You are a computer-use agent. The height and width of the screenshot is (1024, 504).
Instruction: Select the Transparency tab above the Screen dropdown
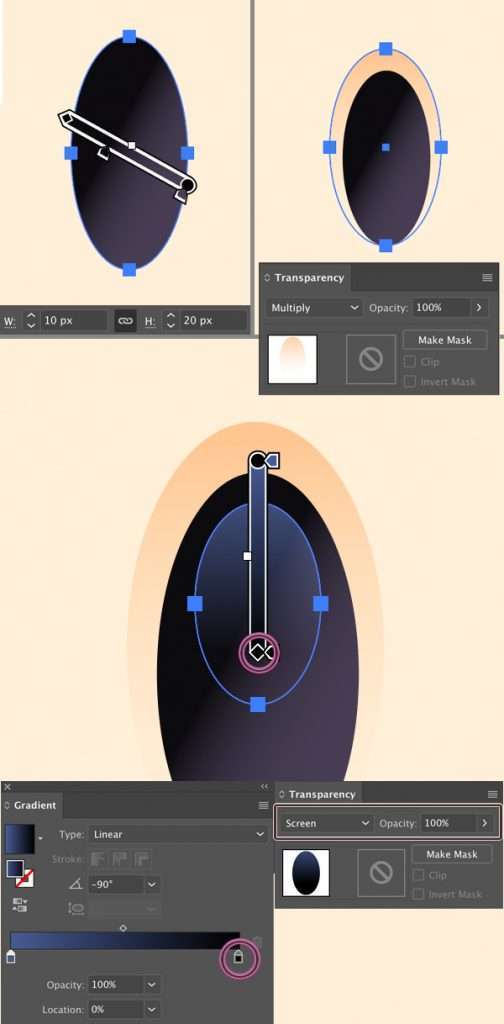pyautogui.click(x=317, y=795)
